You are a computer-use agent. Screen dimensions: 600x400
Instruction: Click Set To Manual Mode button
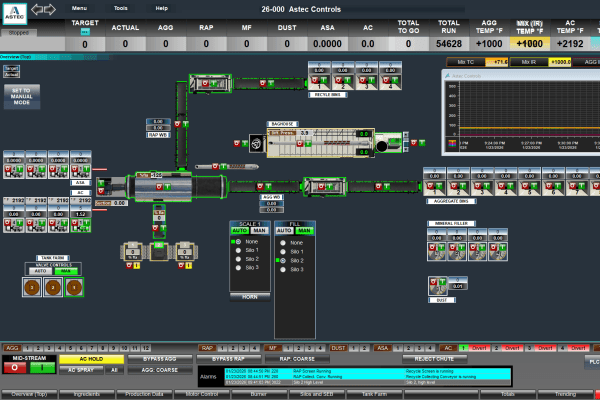22,96
